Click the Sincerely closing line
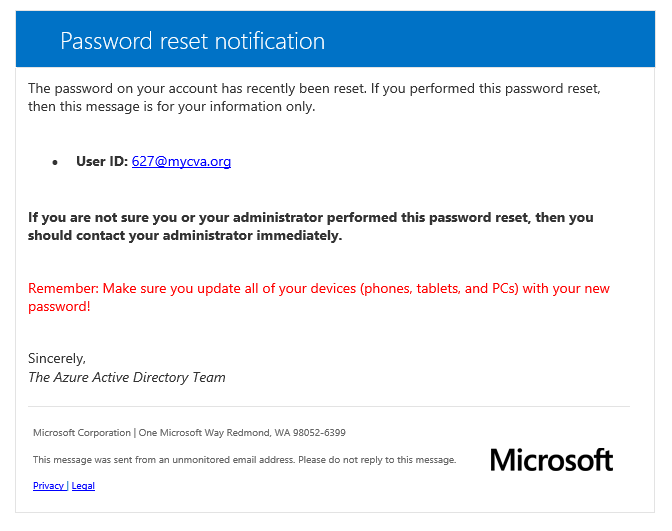 pyautogui.click(x=57, y=358)
